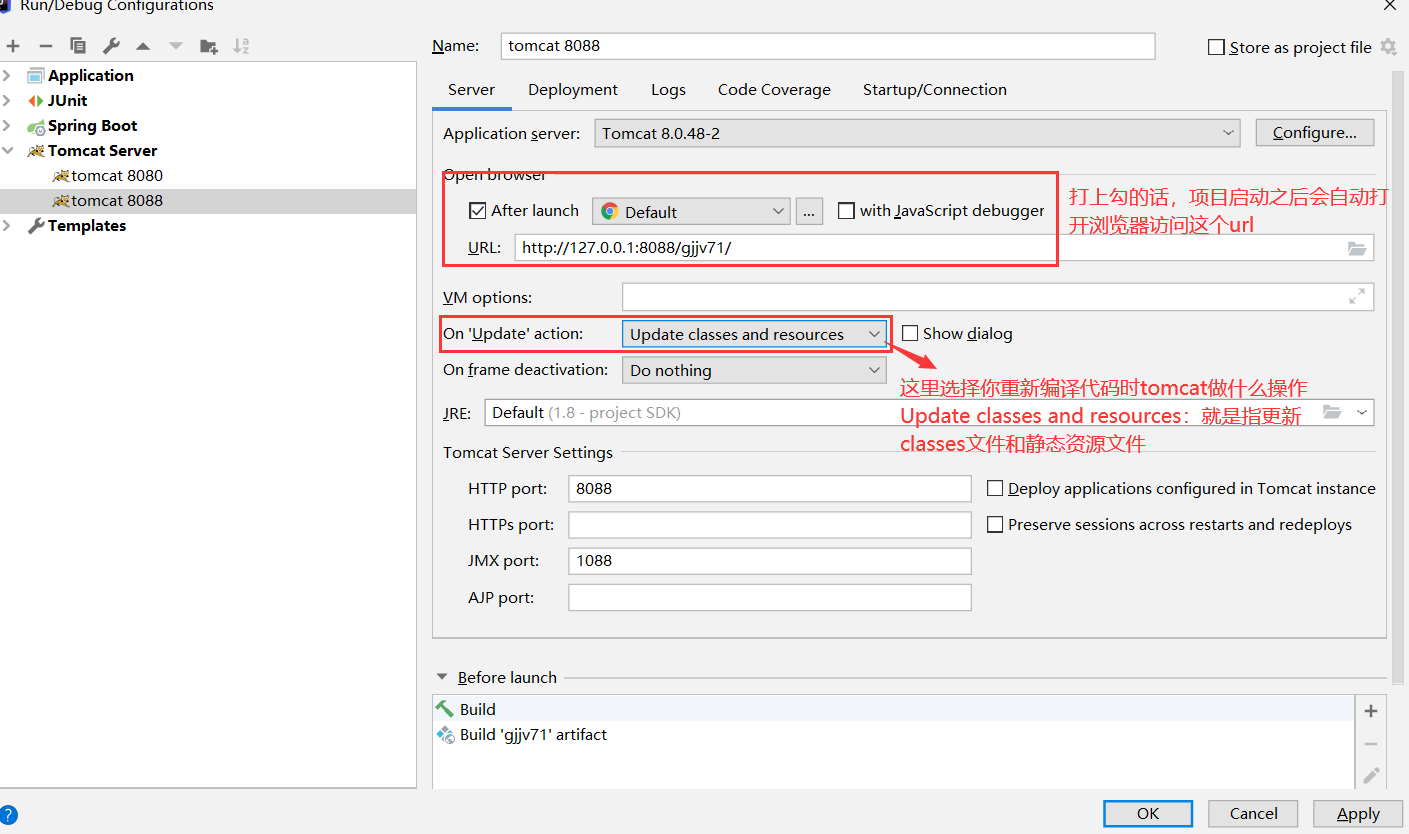
Task: Open the Default browser dropdown
Action: pyautogui.click(x=691, y=211)
